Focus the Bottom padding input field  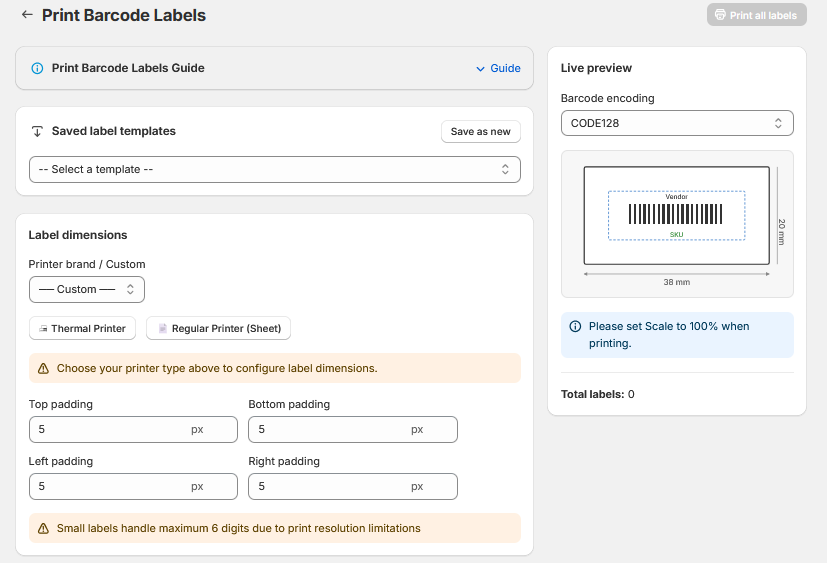353,430
